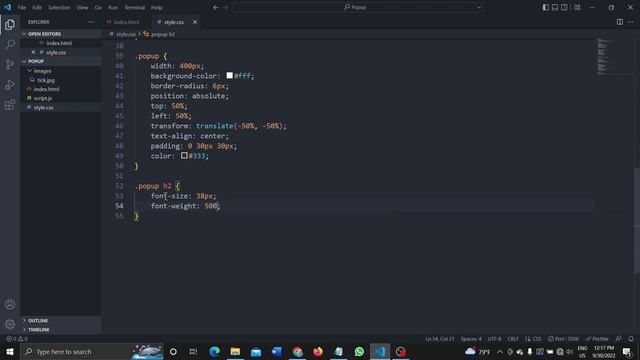Image resolution: width=640 pixels, height=360 pixels.
Task: Open the command center dropdown arrow
Action: (x=479, y=7)
